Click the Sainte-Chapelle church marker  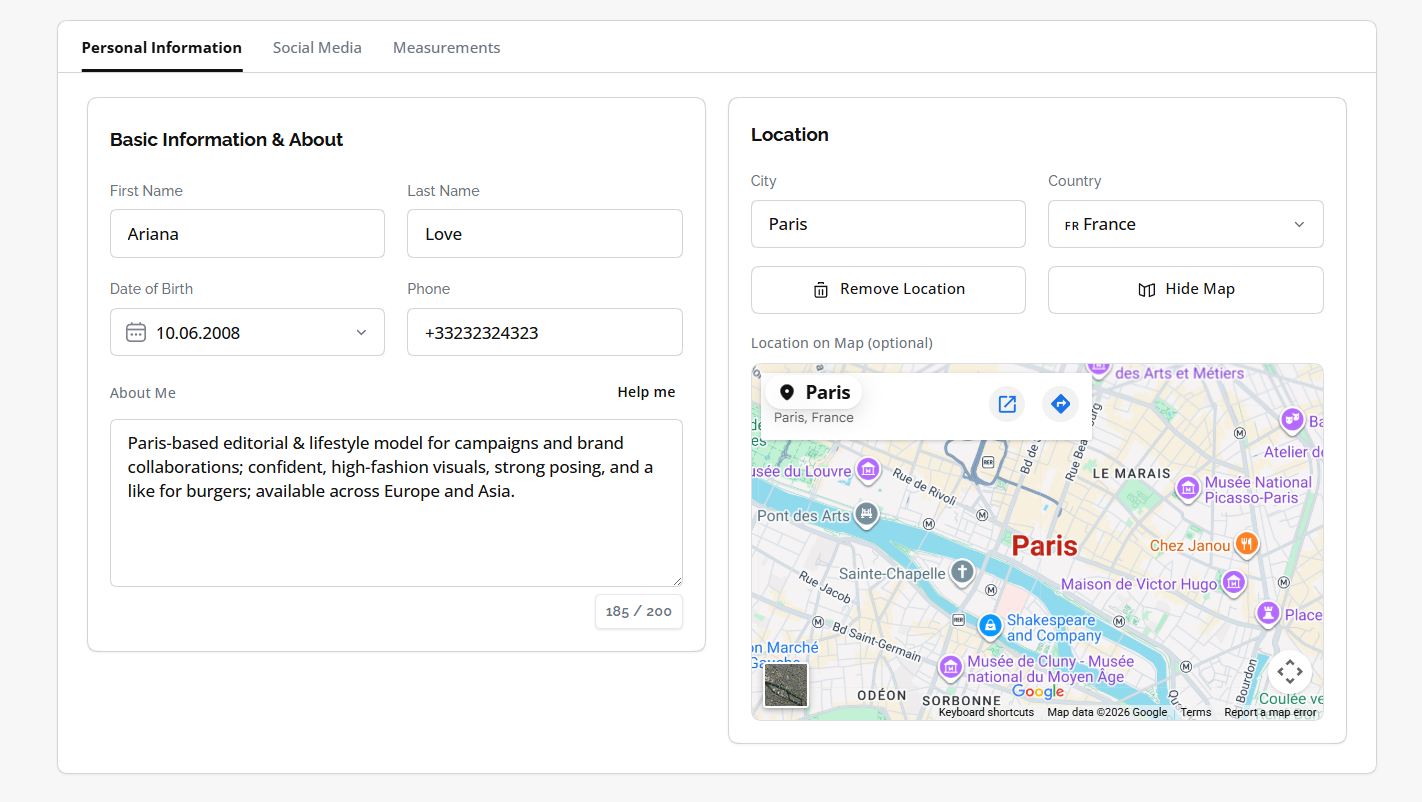[x=962, y=572]
